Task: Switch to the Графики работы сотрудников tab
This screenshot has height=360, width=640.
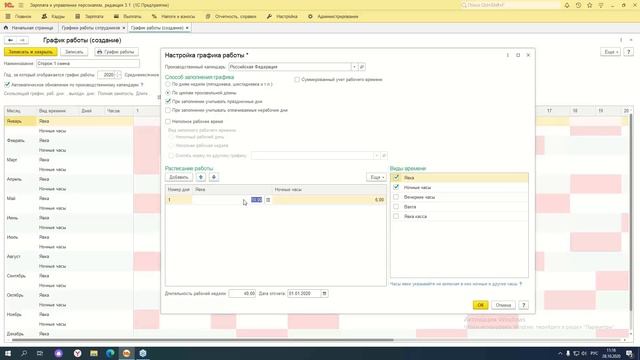Action: [91, 28]
